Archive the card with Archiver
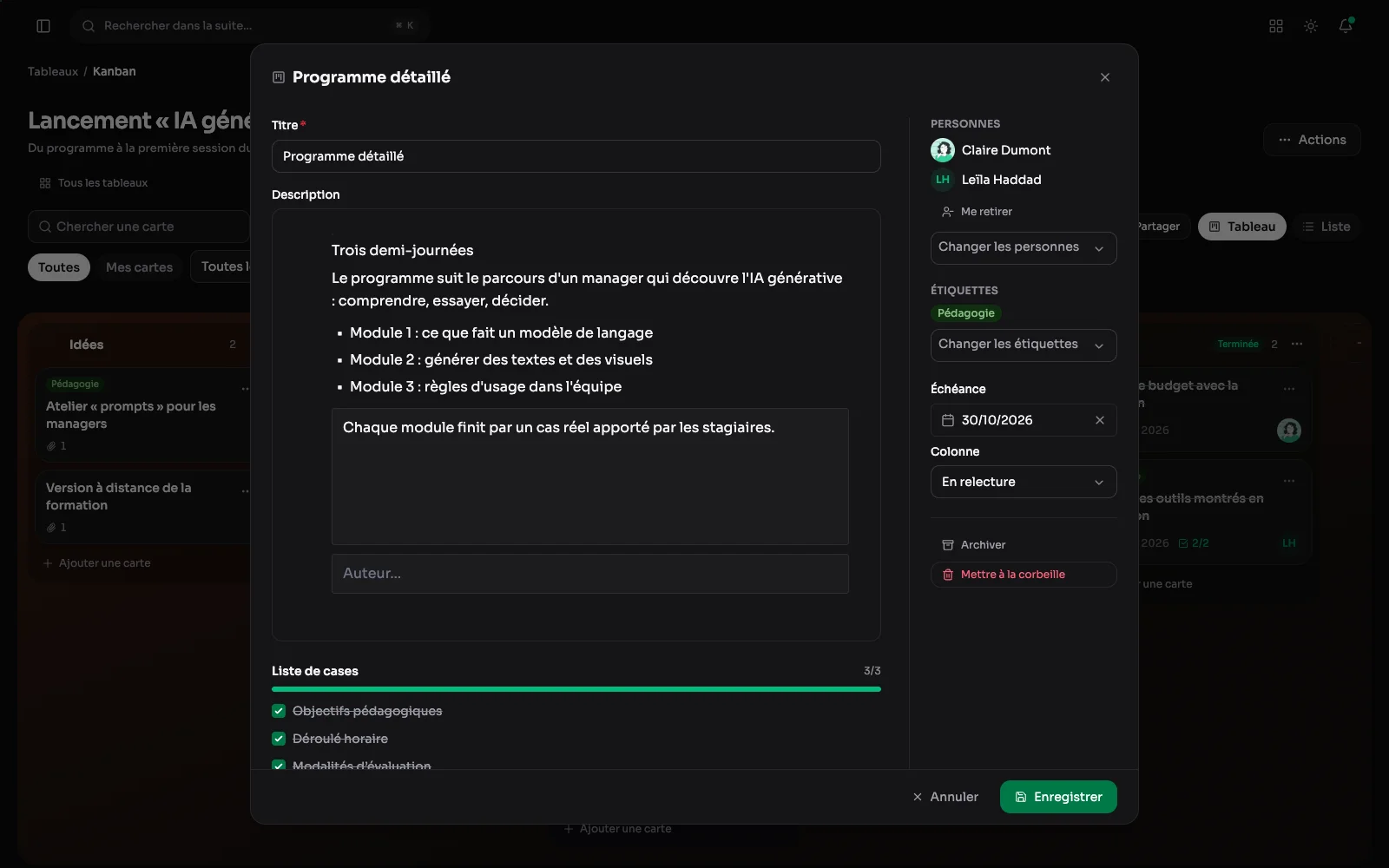 (x=974, y=545)
